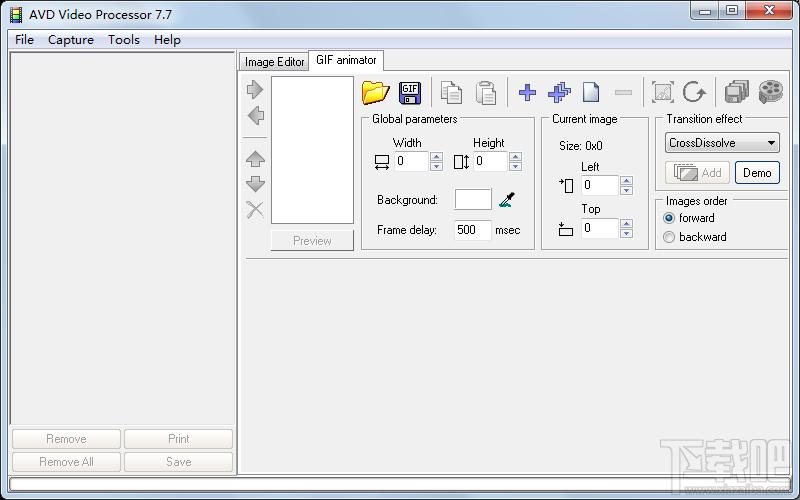Click the paste clipboard icon
Screen dimensions: 800x500
(x=486, y=92)
